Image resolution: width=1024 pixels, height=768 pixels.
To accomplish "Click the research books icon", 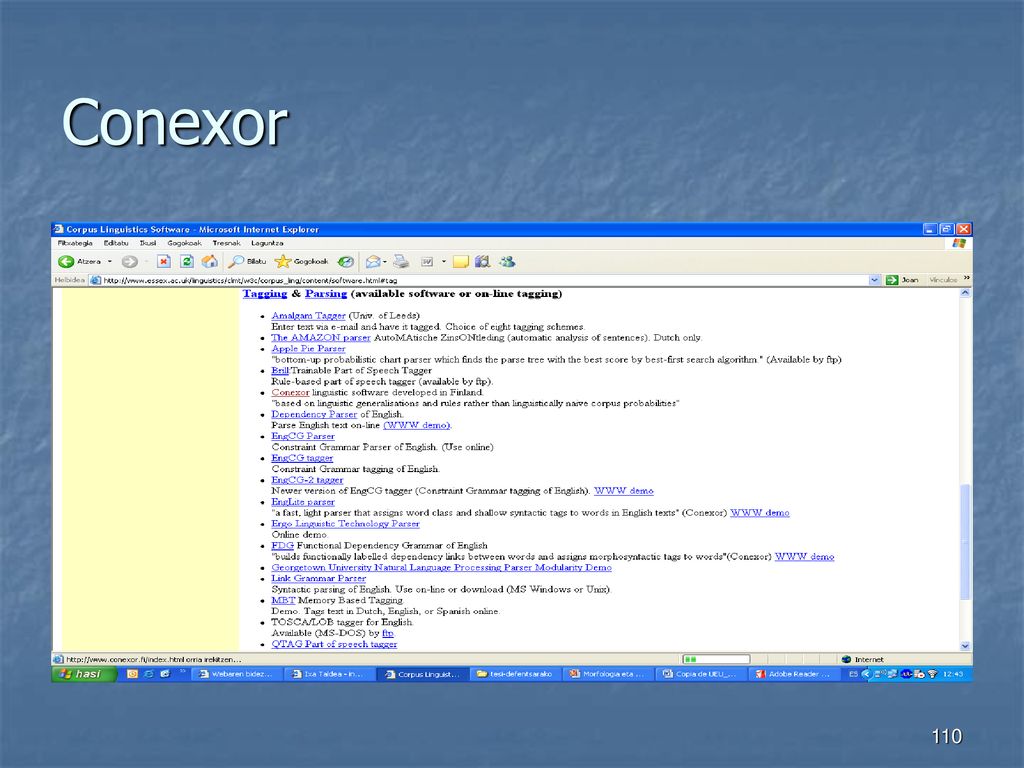I will coord(483,262).
